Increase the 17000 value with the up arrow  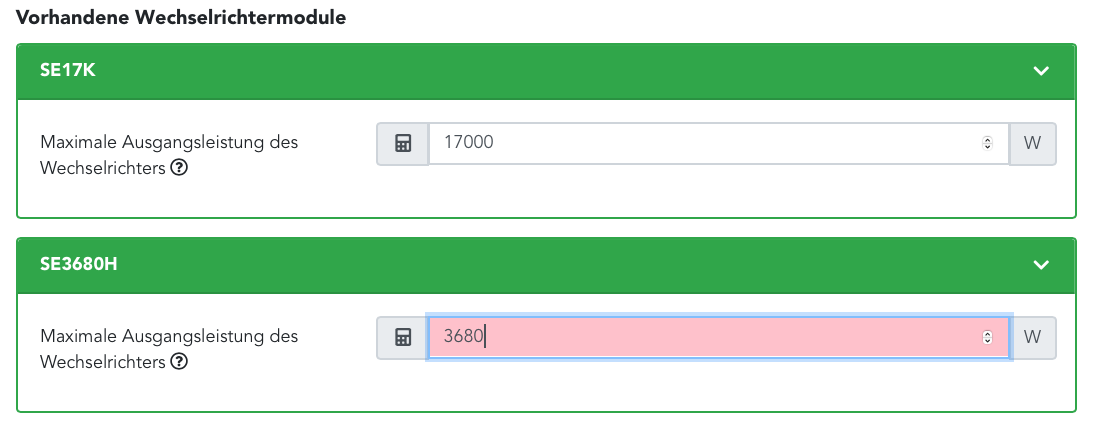pos(988,140)
